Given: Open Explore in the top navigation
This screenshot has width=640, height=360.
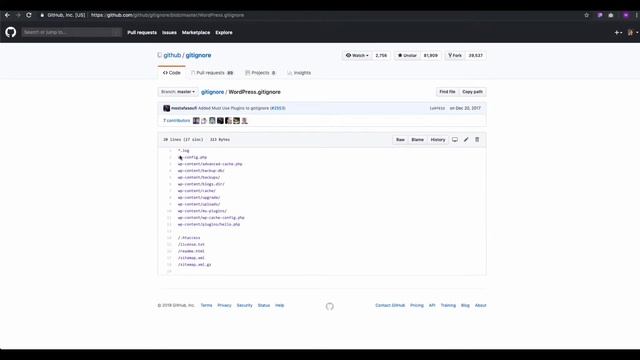Looking at the screenshot, I should (224, 33).
